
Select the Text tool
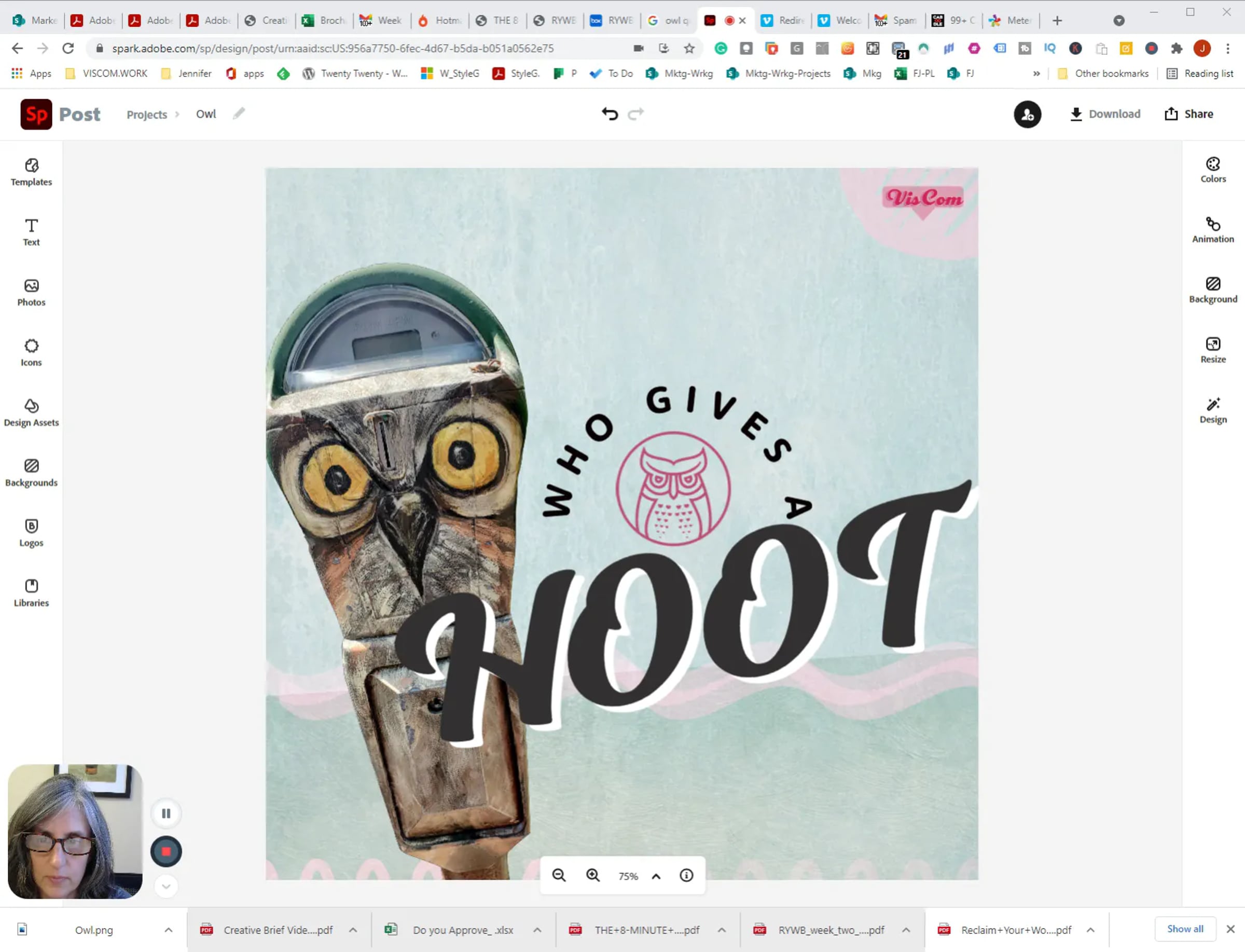click(31, 232)
